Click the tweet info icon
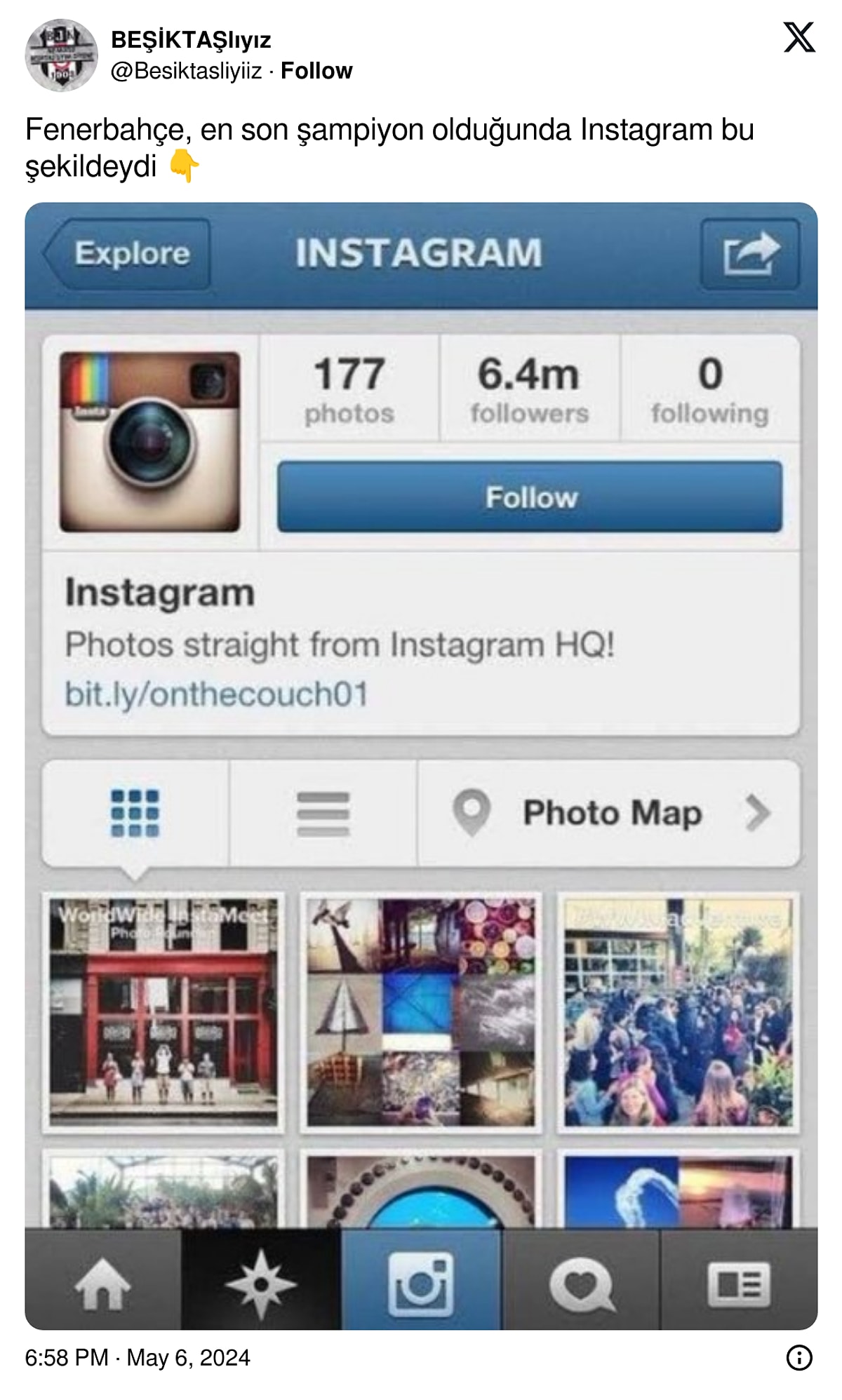Image resolution: width=842 pixels, height=1400 pixels. (x=799, y=1357)
